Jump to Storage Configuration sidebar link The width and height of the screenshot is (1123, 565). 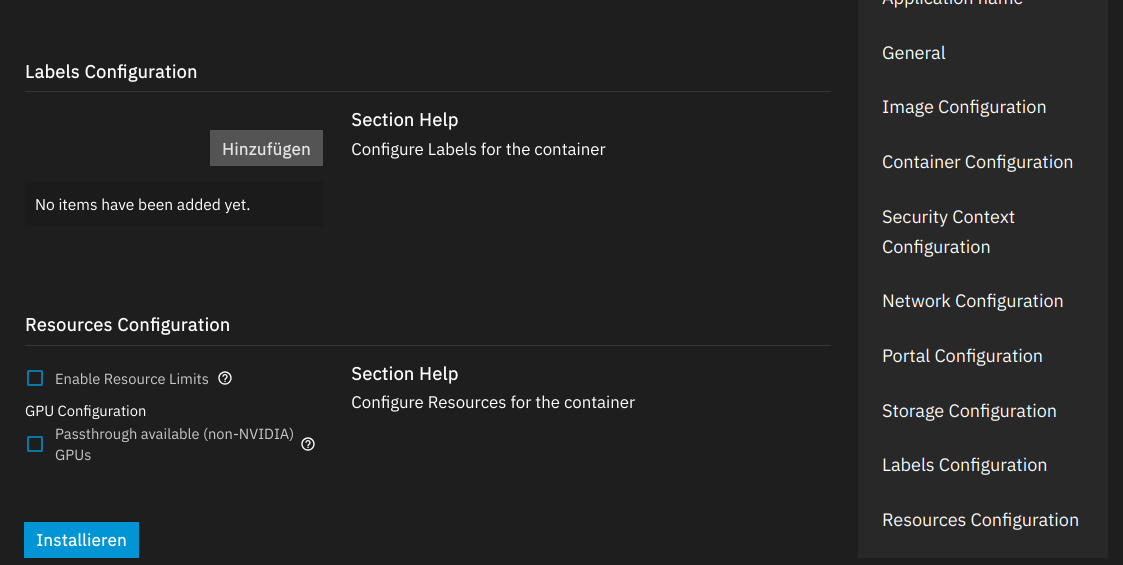(969, 411)
